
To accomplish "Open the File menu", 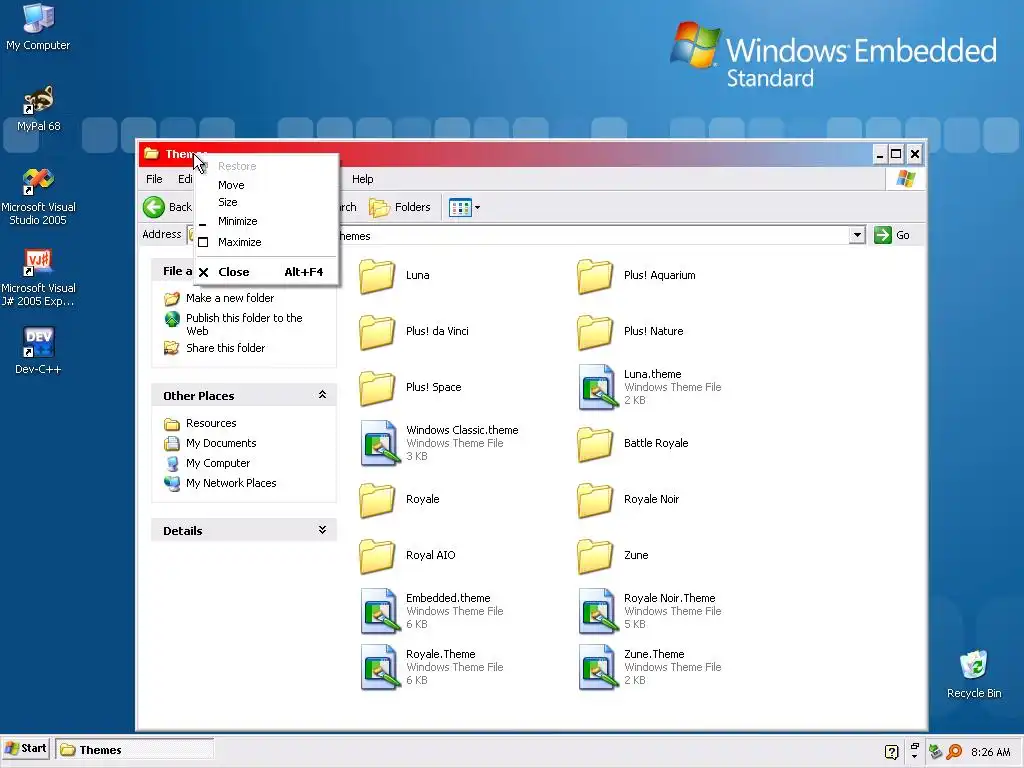I will [154, 179].
